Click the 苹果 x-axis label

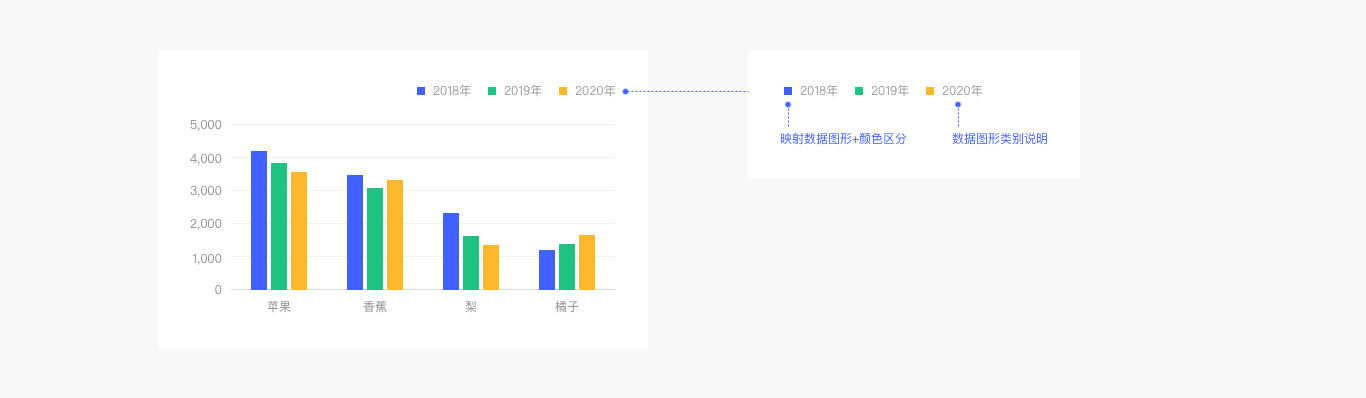click(279, 307)
